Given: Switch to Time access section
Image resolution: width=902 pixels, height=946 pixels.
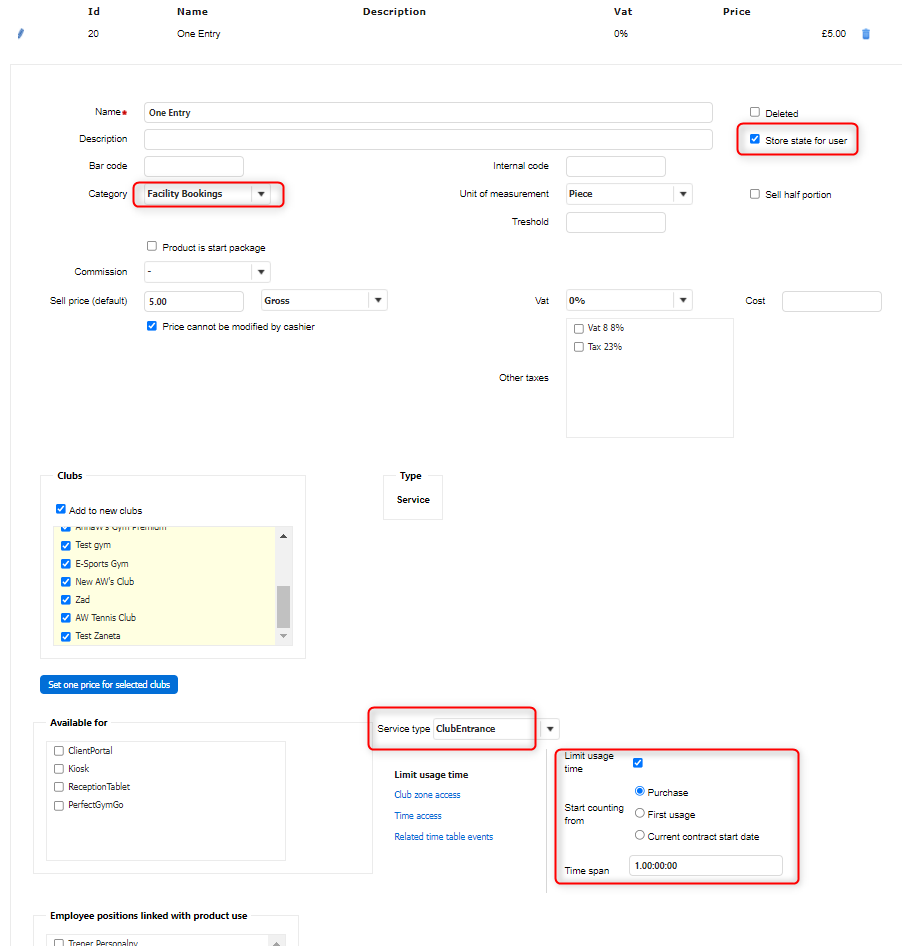Looking at the screenshot, I should [x=417, y=816].
